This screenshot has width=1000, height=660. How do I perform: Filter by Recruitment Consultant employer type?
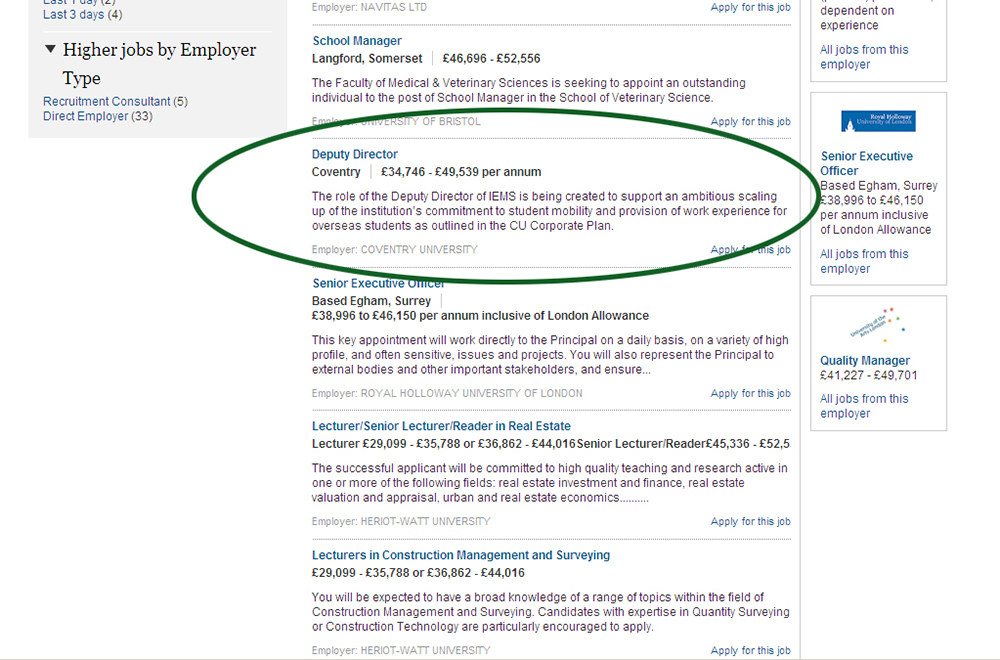(107, 101)
